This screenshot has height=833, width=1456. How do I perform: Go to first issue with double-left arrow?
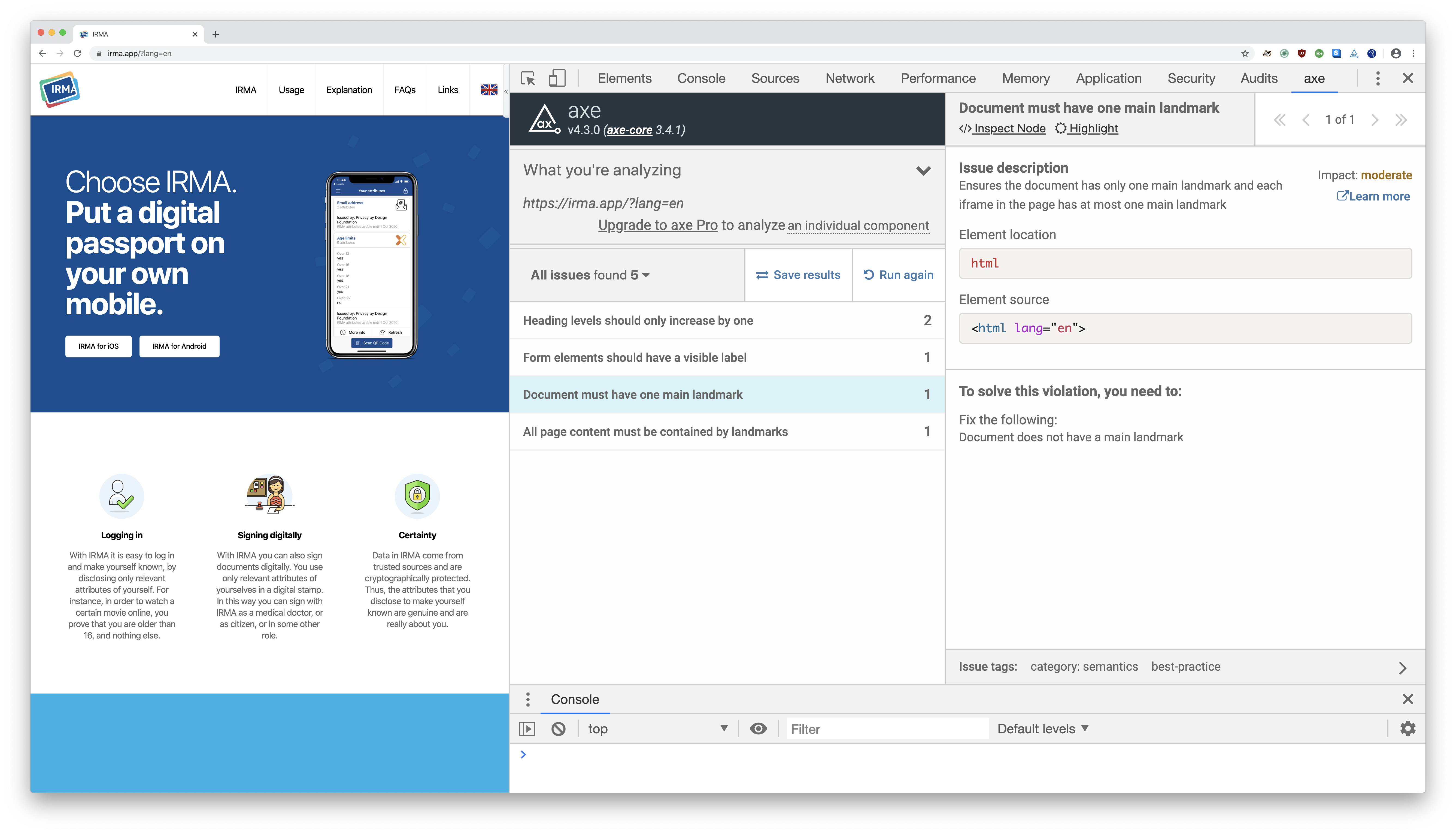(1280, 120)
